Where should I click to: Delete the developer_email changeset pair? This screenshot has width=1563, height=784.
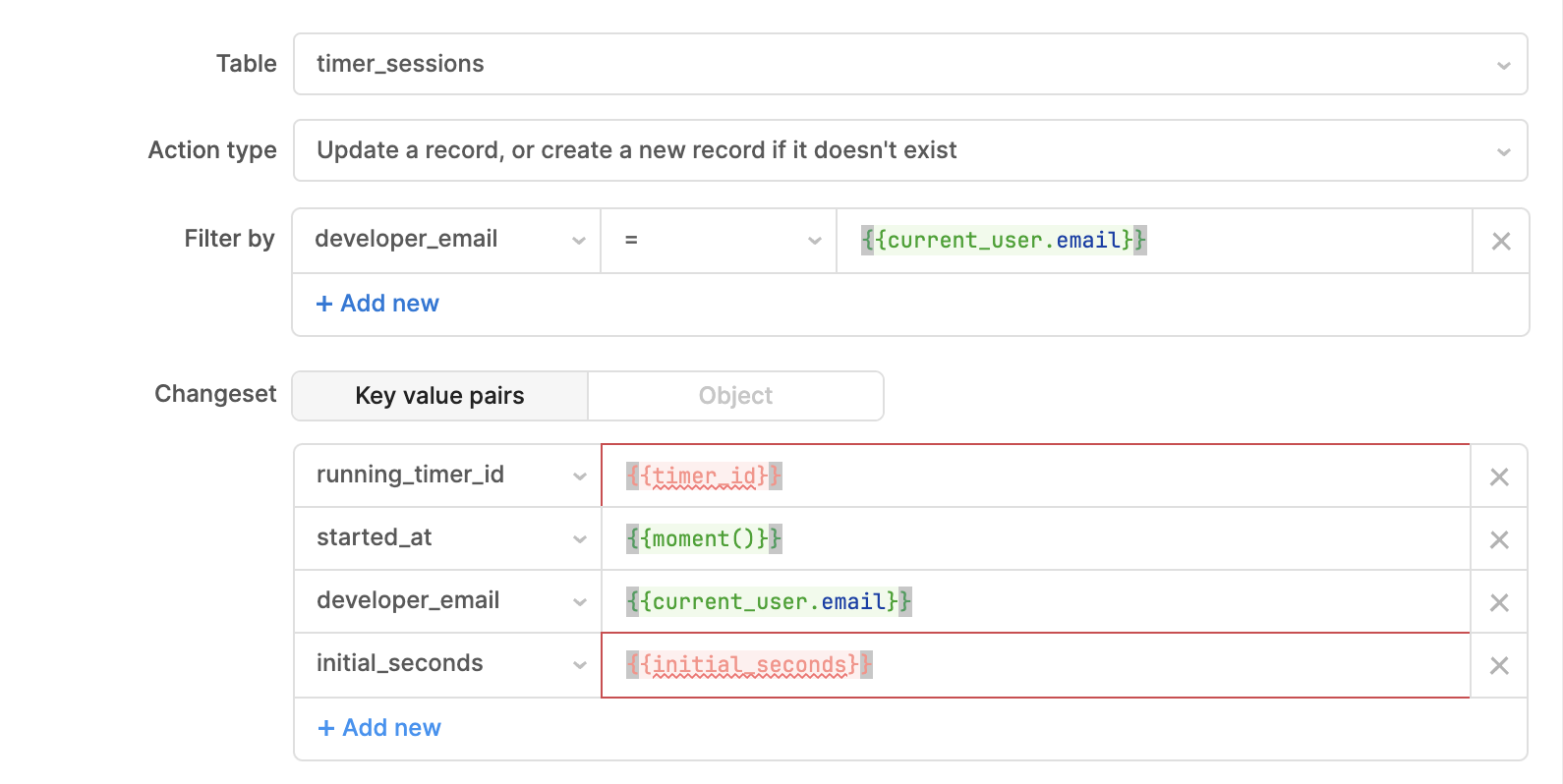point(1499,602)
